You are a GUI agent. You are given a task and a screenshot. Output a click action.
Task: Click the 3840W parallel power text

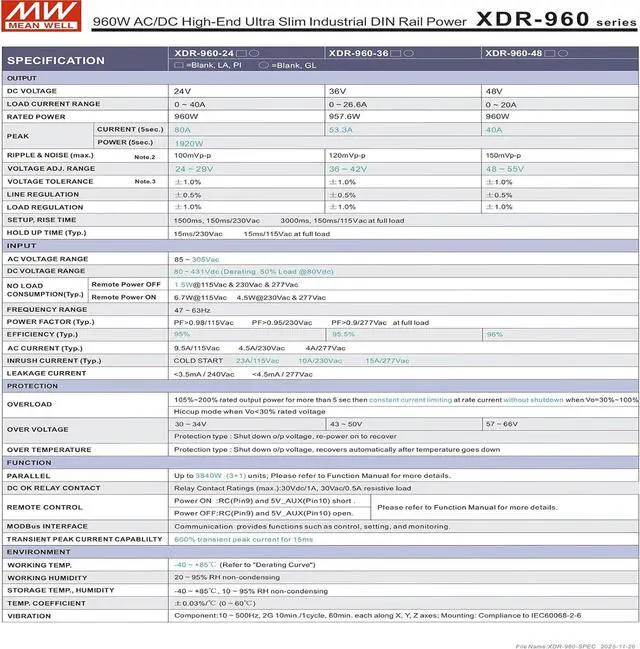206,476
